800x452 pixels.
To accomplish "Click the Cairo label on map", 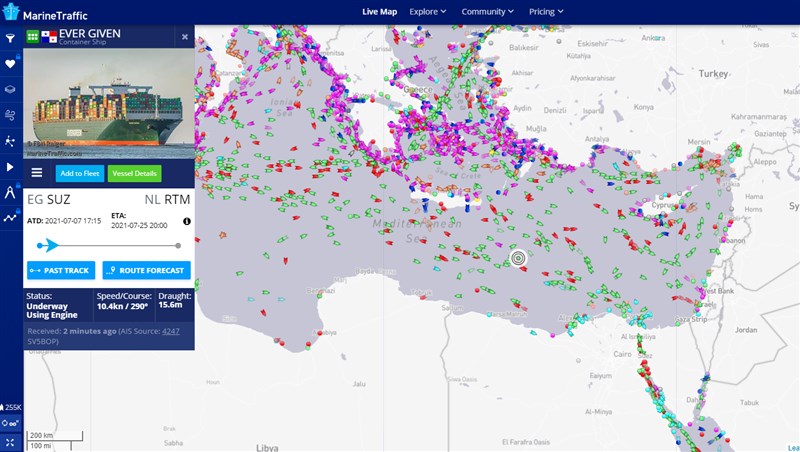I will (x=622, y=354).
